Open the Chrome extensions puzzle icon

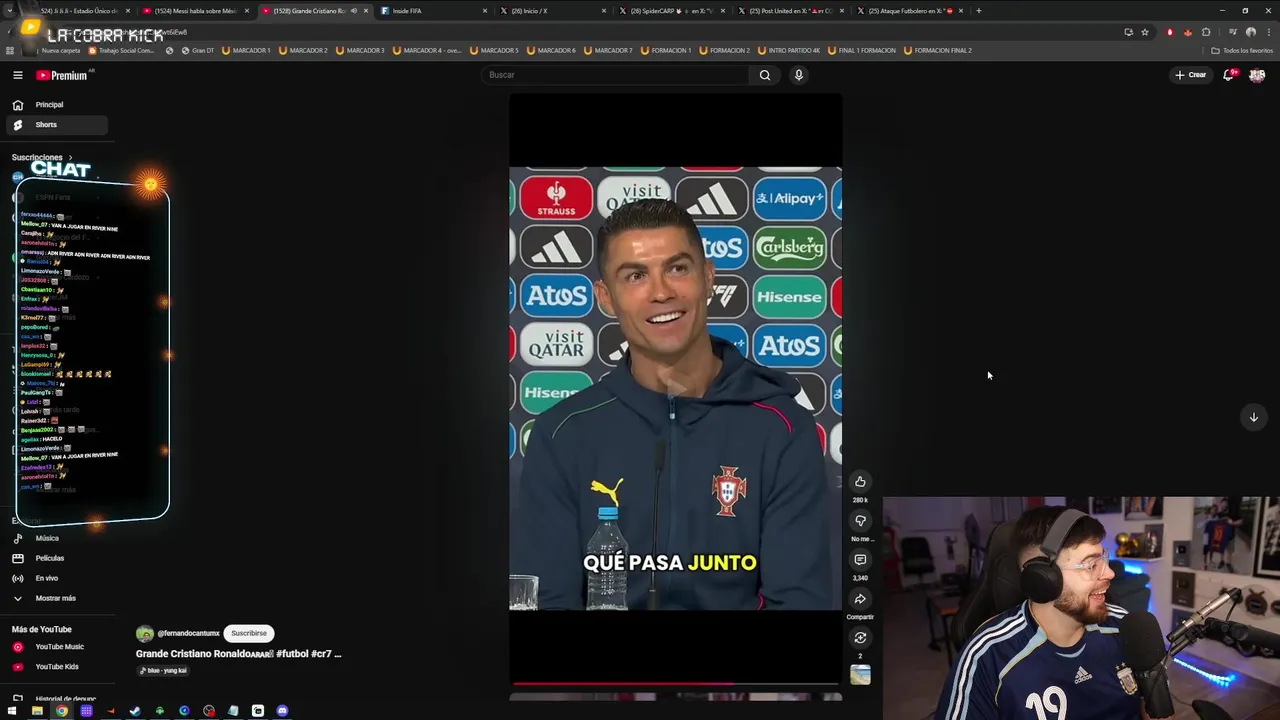tap(1206, 32)
